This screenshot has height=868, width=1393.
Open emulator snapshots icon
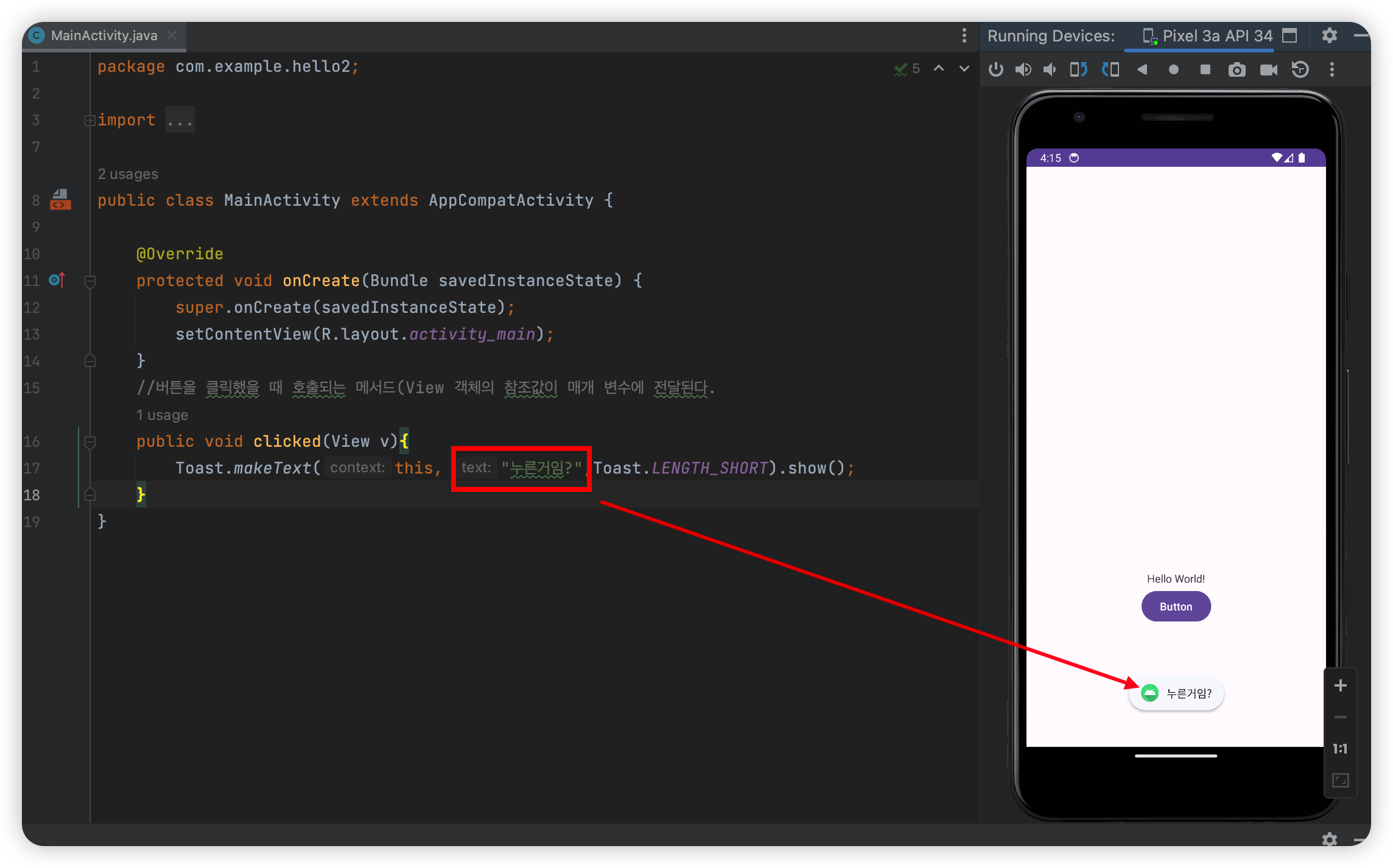pyautogui.click(x=1300, y=69)
